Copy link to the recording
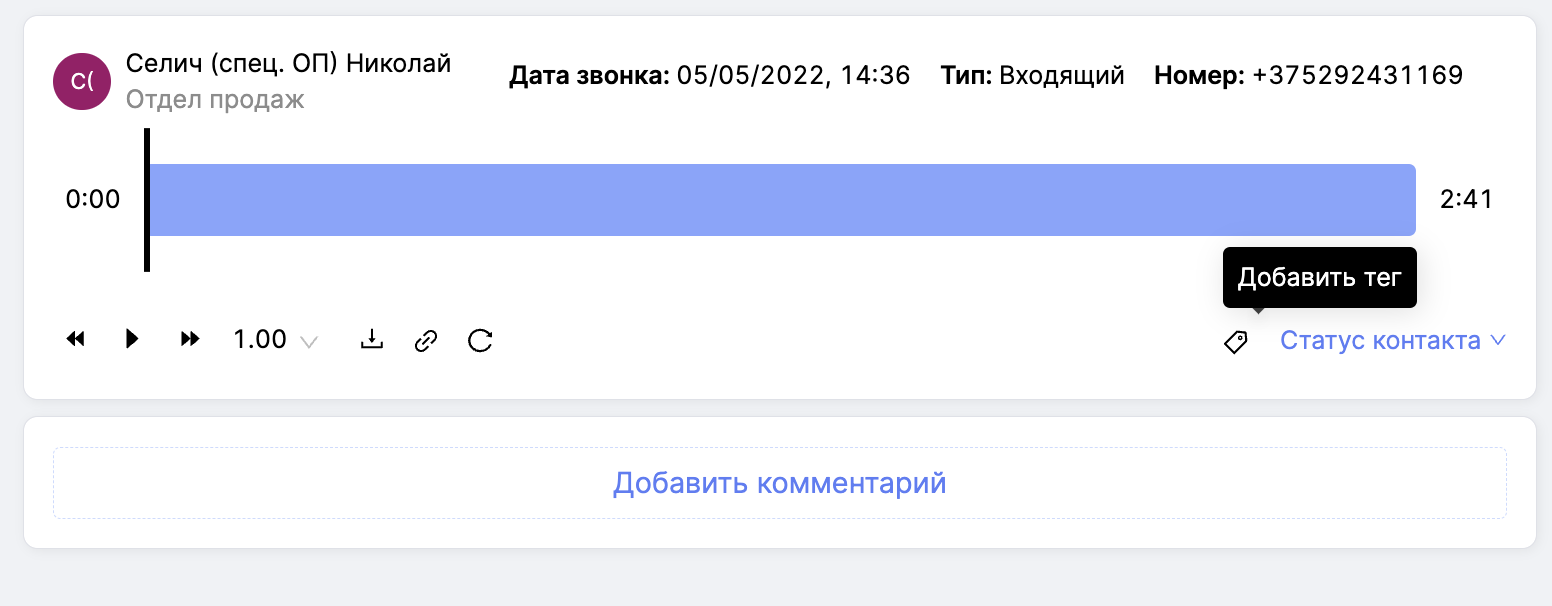Screen dimensions: 1552x606 (426, 341)
